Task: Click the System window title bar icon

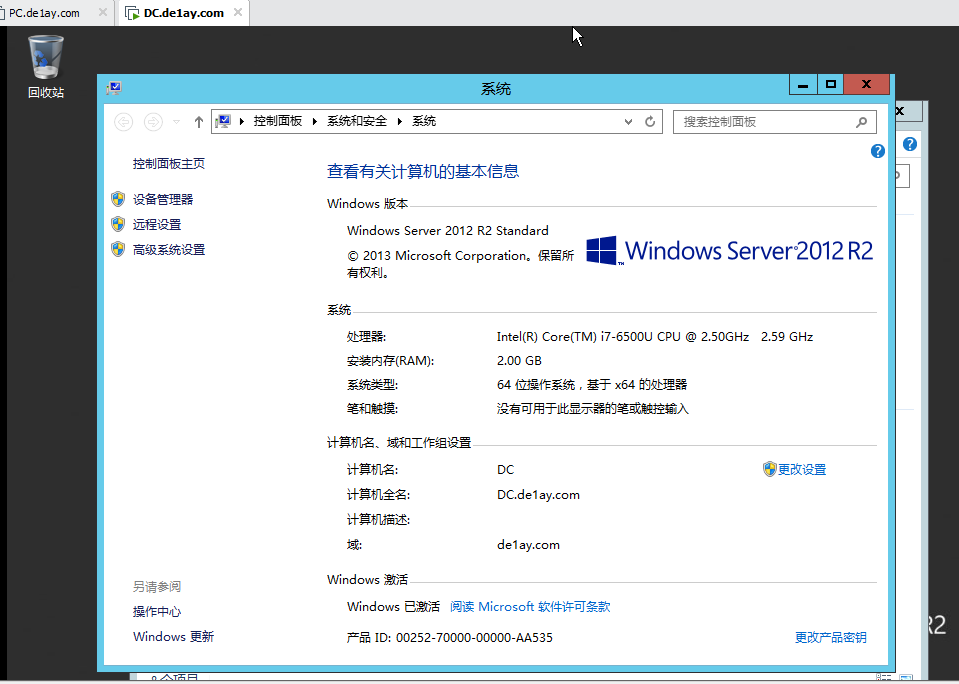Action: pyautogui.click(x=114, y=88)
